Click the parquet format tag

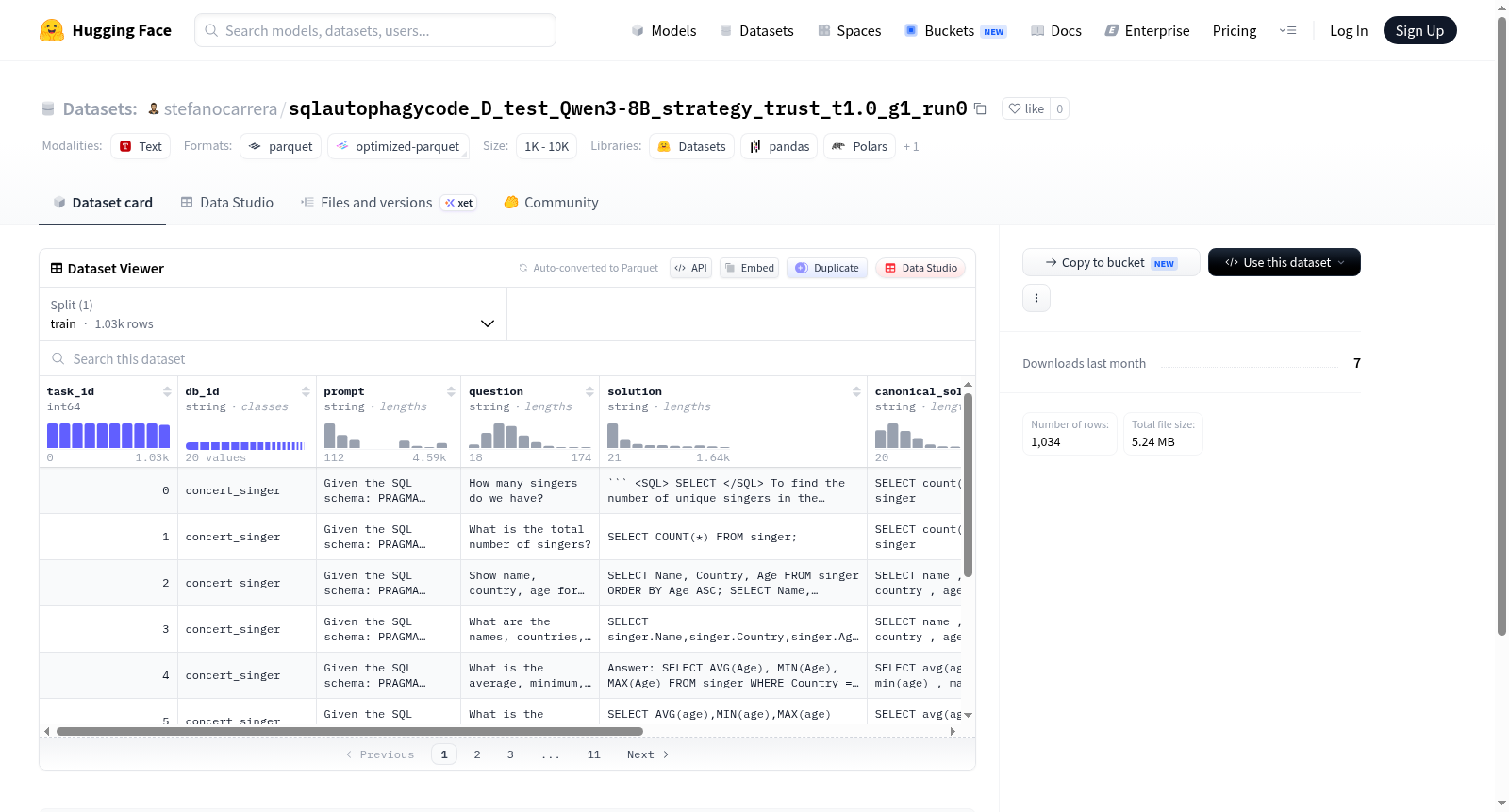click(281, 146)
